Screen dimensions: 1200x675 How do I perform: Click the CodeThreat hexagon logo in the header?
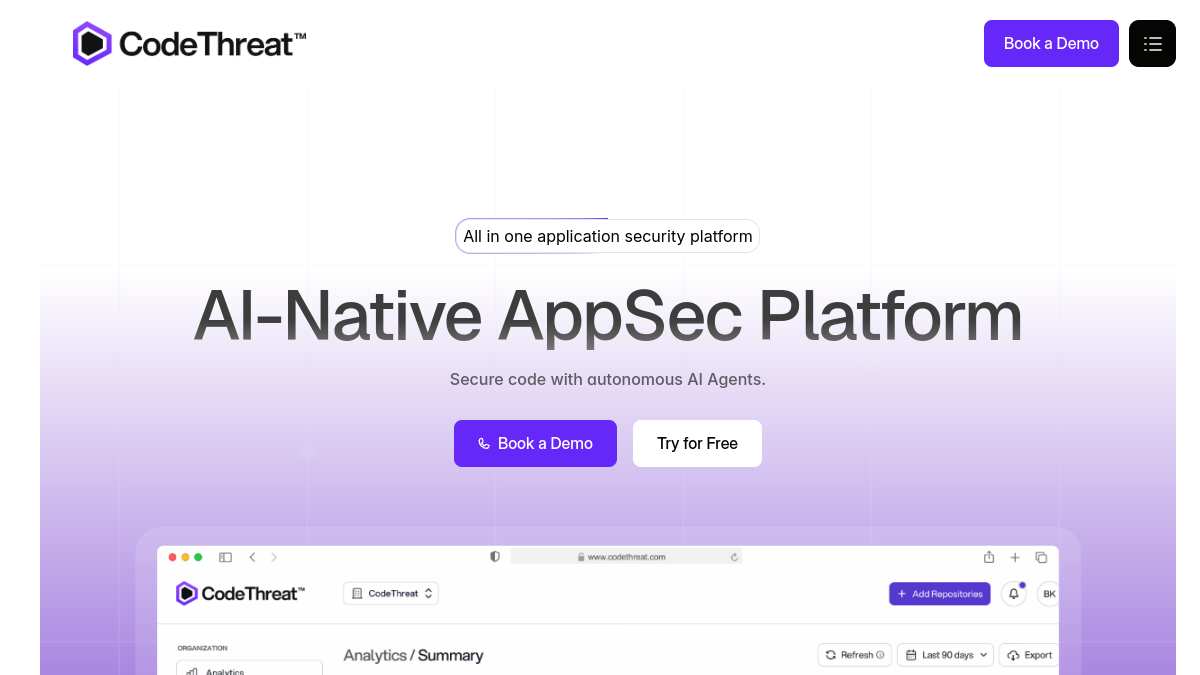point(91,43)
